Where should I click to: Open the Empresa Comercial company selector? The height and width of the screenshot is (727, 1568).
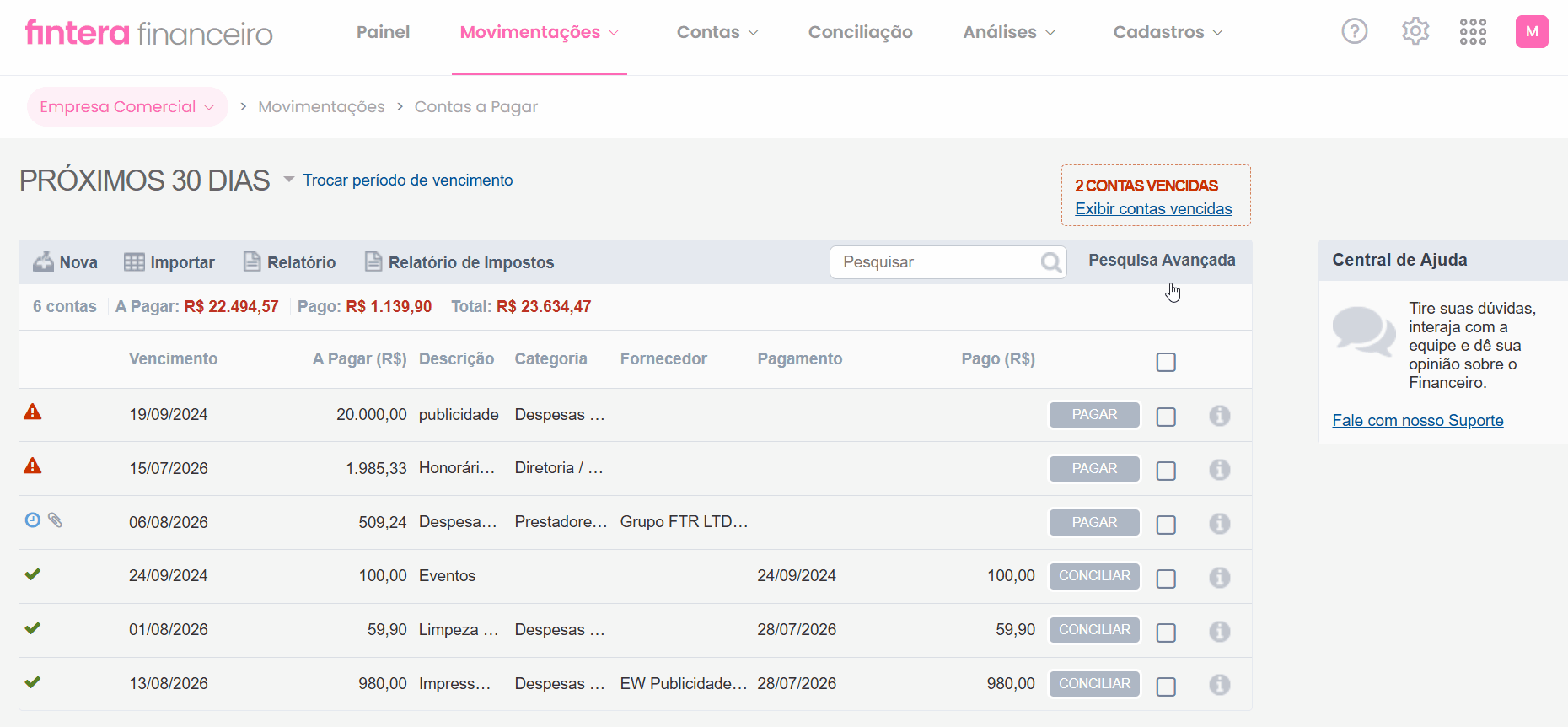(127, 107)
